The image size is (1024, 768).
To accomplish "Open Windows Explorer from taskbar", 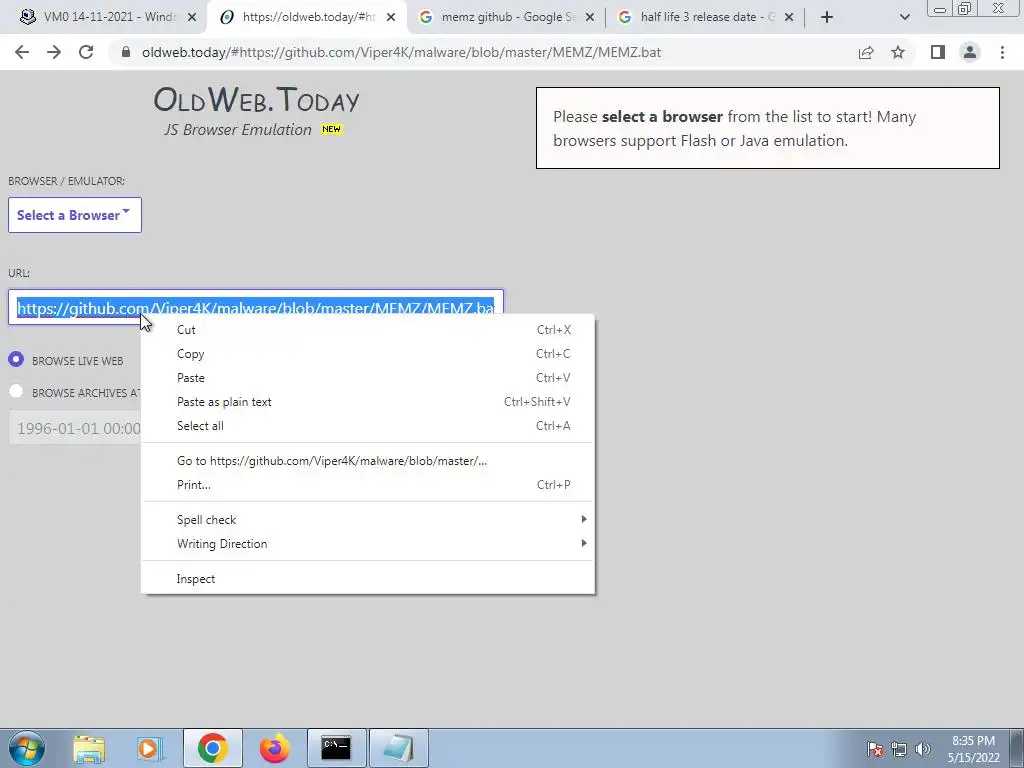I will point(89,748).
